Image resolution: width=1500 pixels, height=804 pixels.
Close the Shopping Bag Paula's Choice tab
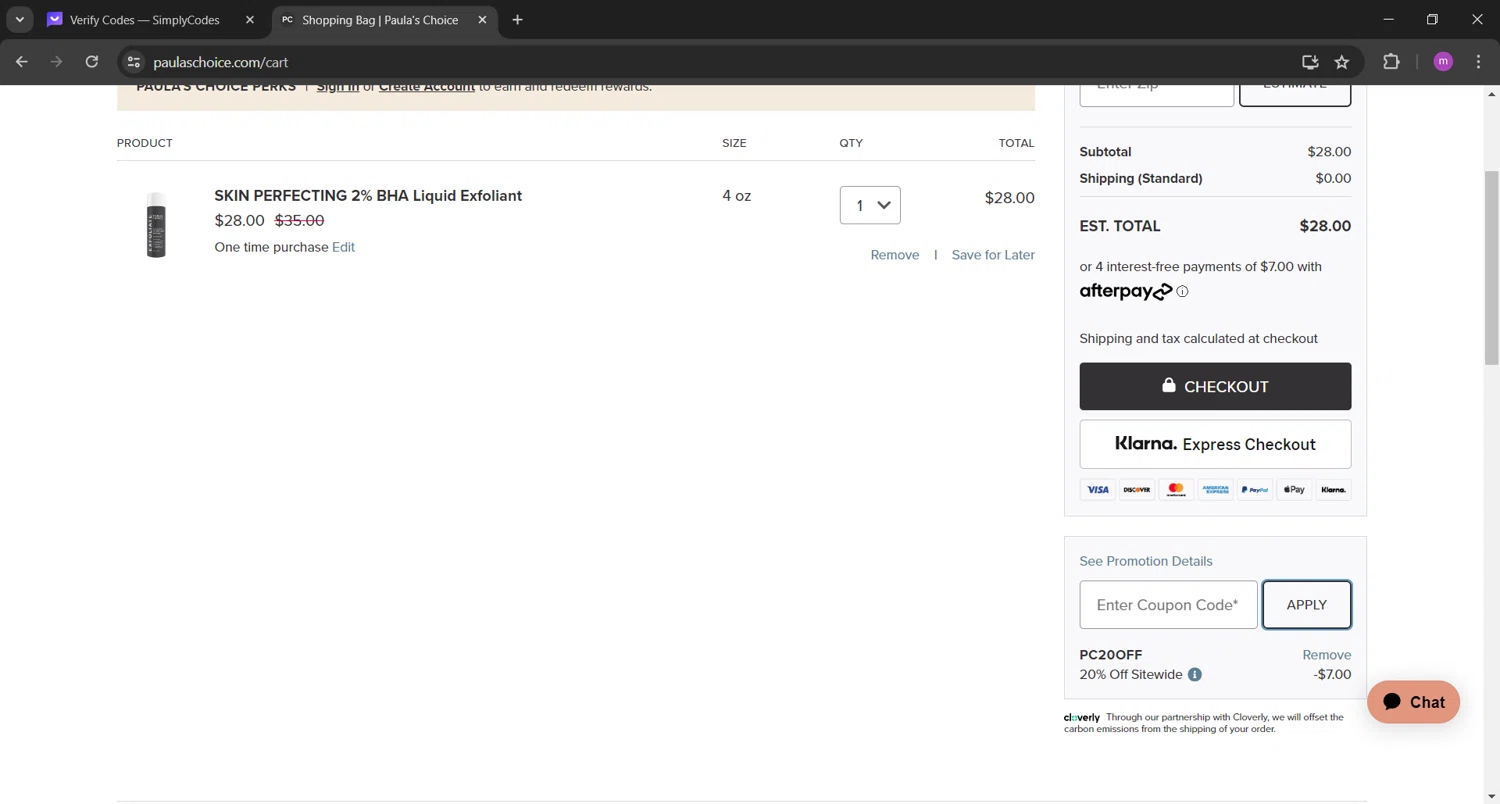pos(482,20)
